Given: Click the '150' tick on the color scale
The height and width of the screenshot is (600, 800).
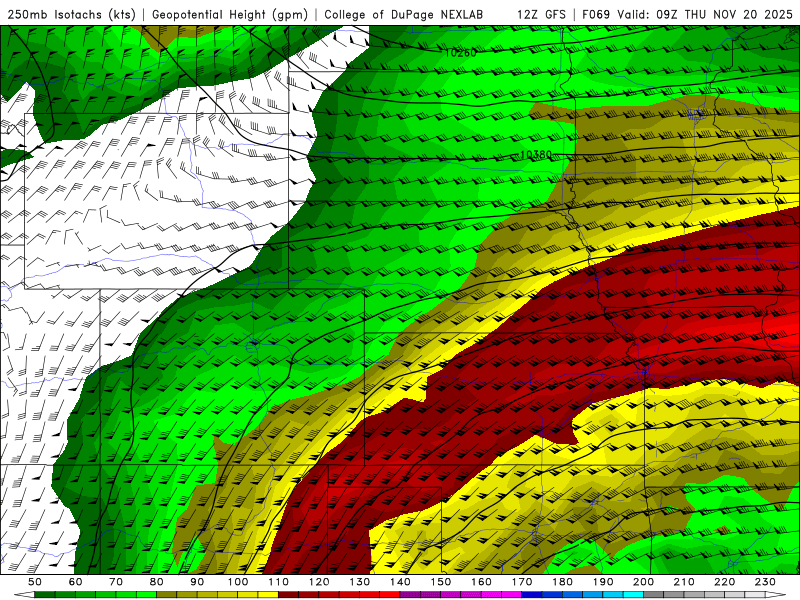Looking at the screenshot, I should (x=441, y=582).
